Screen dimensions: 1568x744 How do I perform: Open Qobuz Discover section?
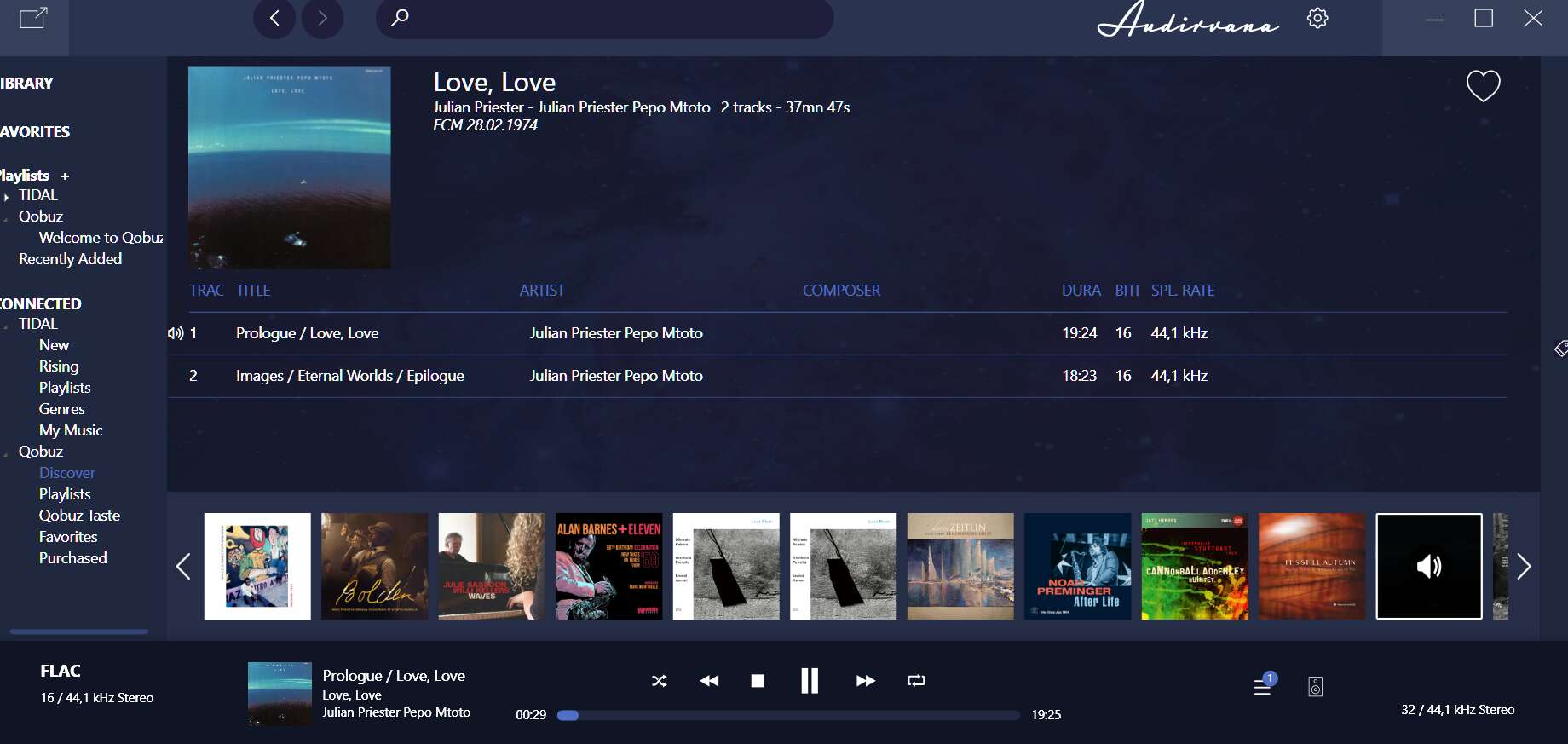click(x=66, y=473)
